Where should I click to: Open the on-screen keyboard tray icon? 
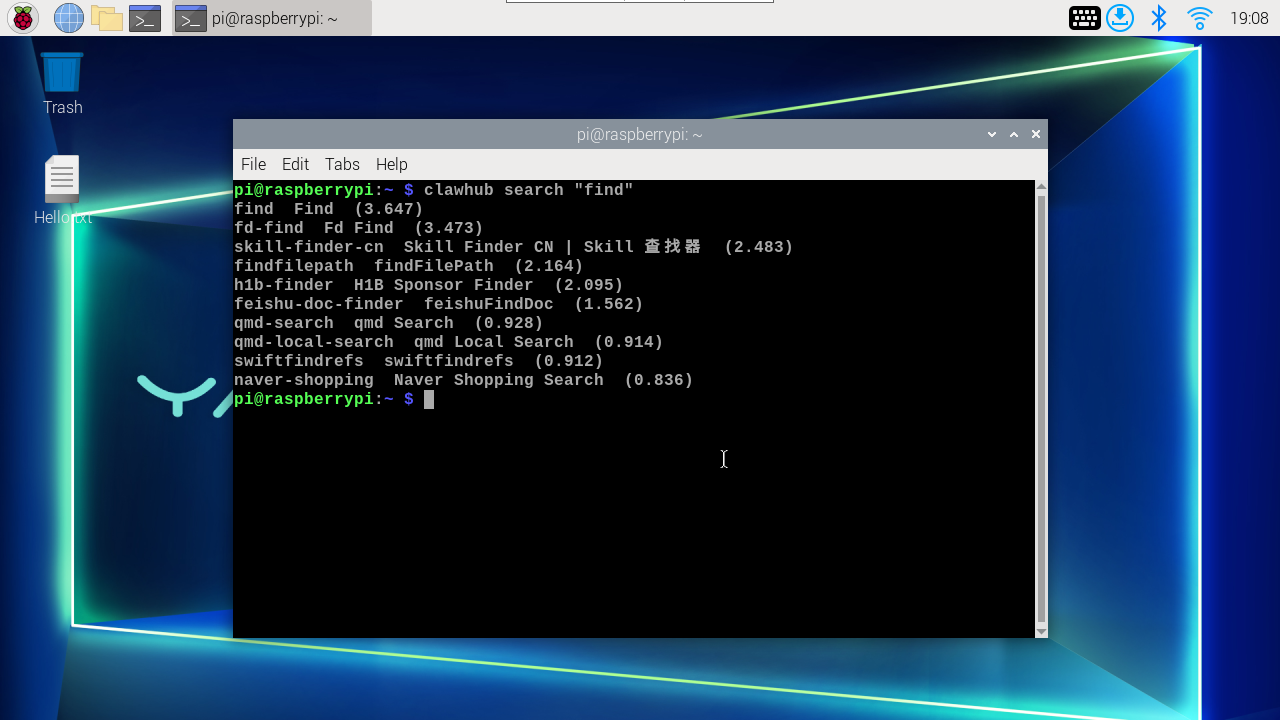[x=1085, y=18]
